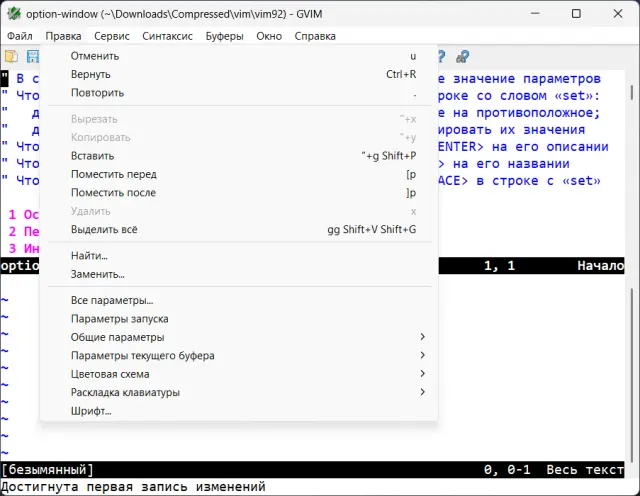Click the '0, 0-1' cursor position text

coord(507,470)
